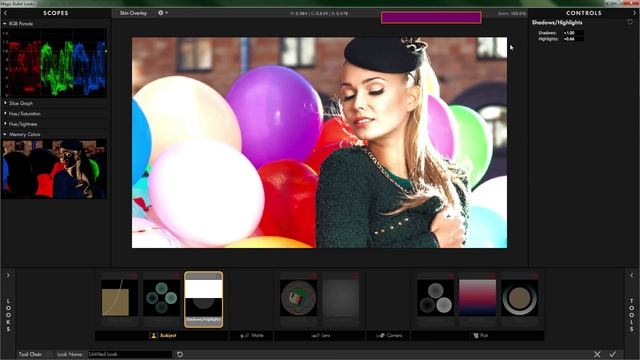Click the vertical LOOKS label
The image size is (640, 360).
click(8, 314)
